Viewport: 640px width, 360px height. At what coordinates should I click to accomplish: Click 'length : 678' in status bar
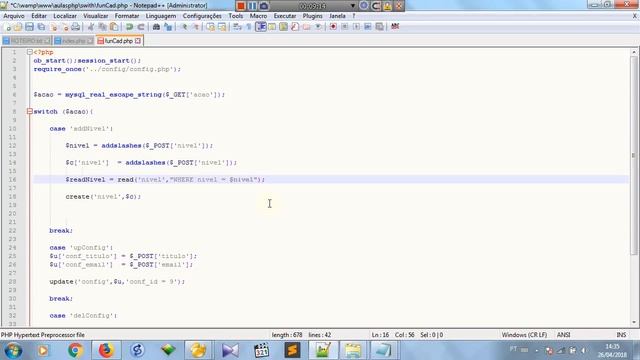point(287,335)
